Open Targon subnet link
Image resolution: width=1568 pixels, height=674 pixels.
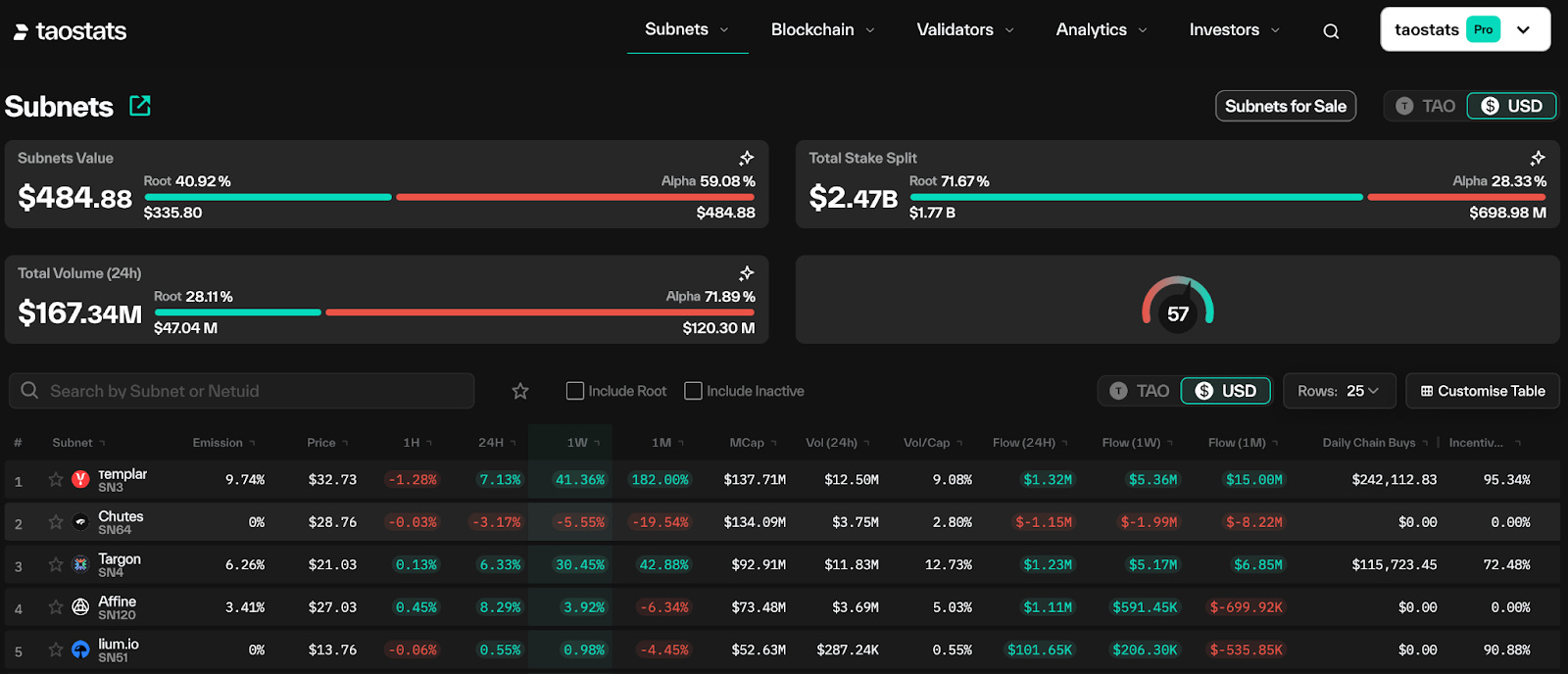(120, 559)
